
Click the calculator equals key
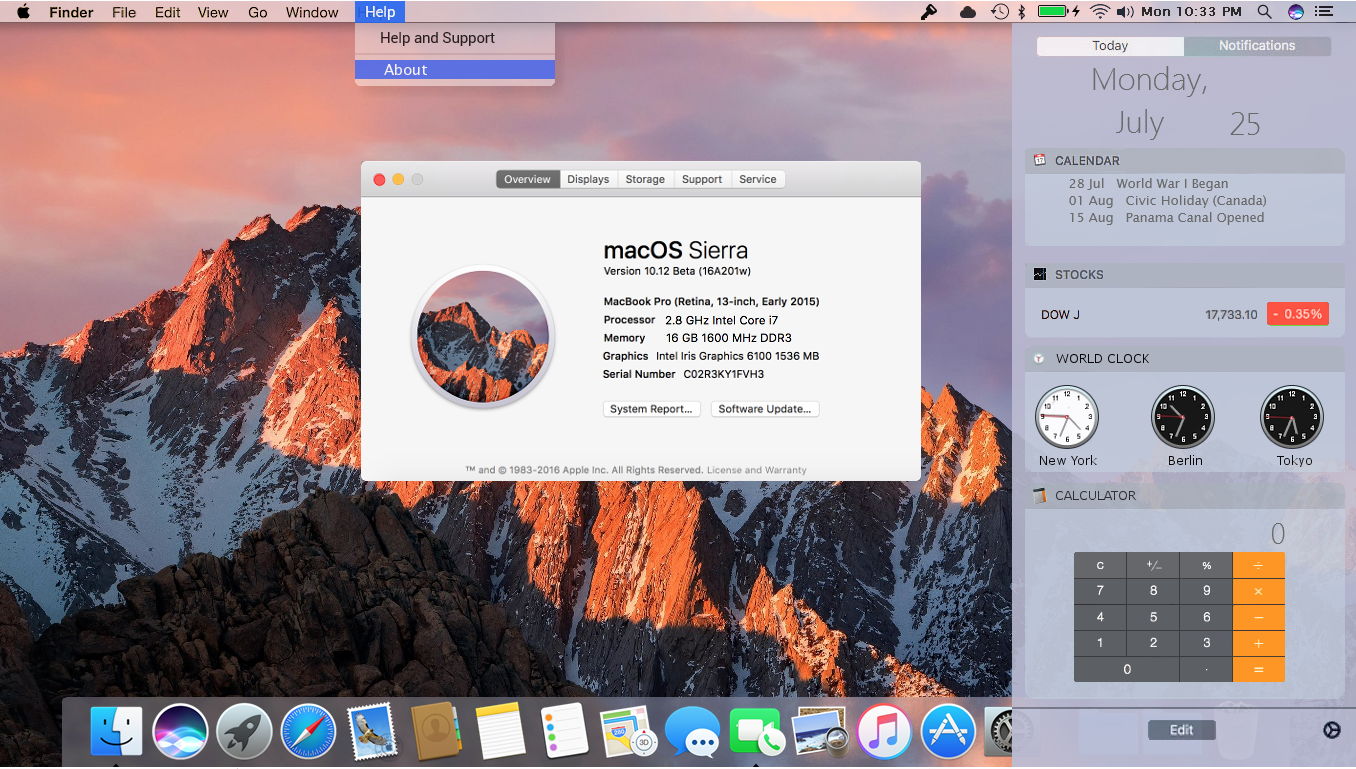1258,669
